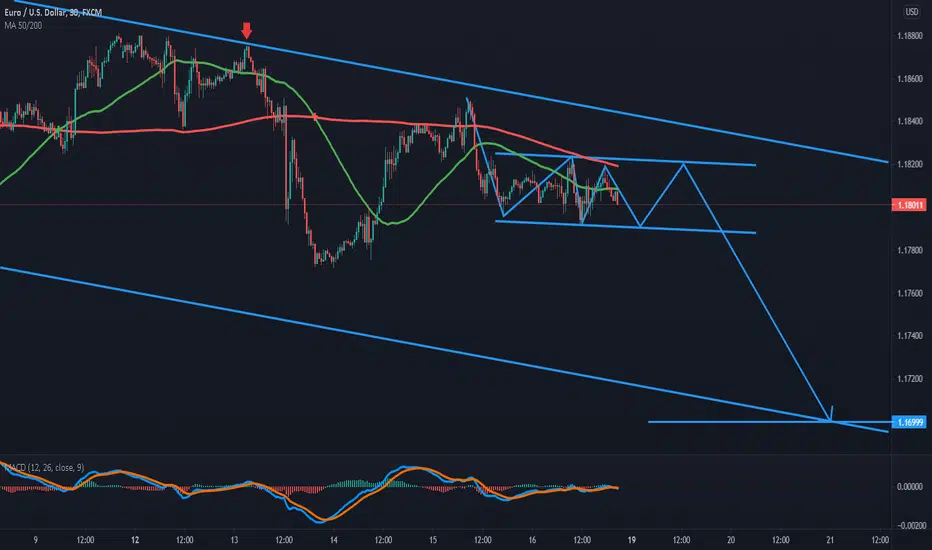Image resolution: width=932 pixels, height=550 pixels.
Task: Click the USD currency button on the price axis
Action: pos(911,12)
